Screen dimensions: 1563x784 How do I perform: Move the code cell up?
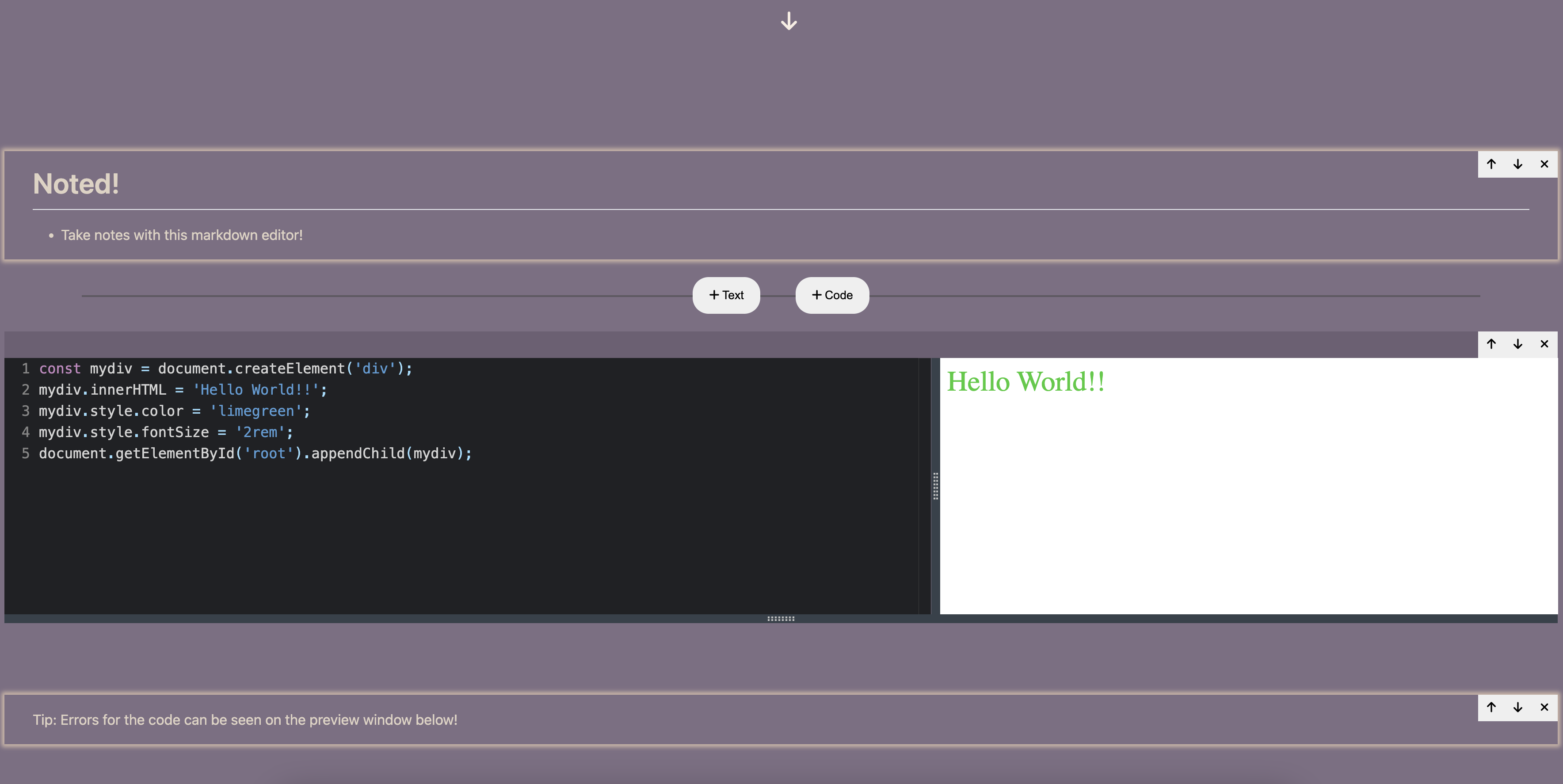click(x=1491, y=343)
